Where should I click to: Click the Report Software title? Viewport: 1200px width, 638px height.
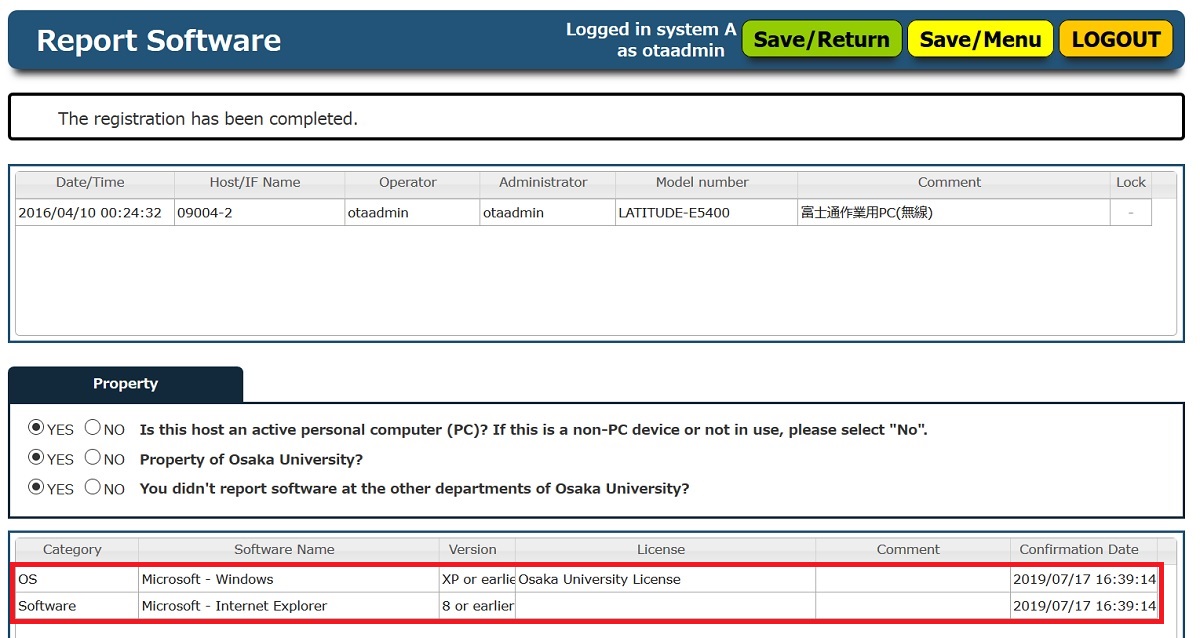tap(159, 41)
